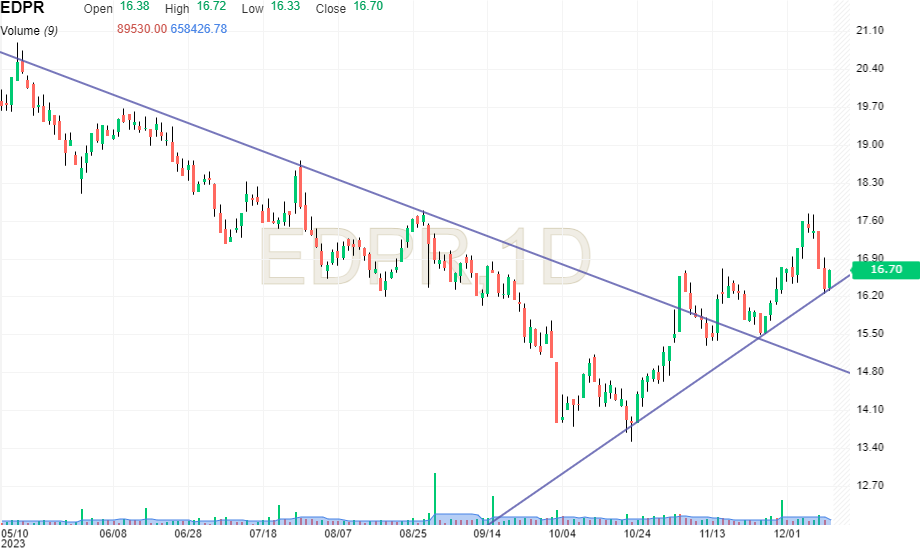
Task: Click the blue volume average 658426.78
Action: coord(198,29)
